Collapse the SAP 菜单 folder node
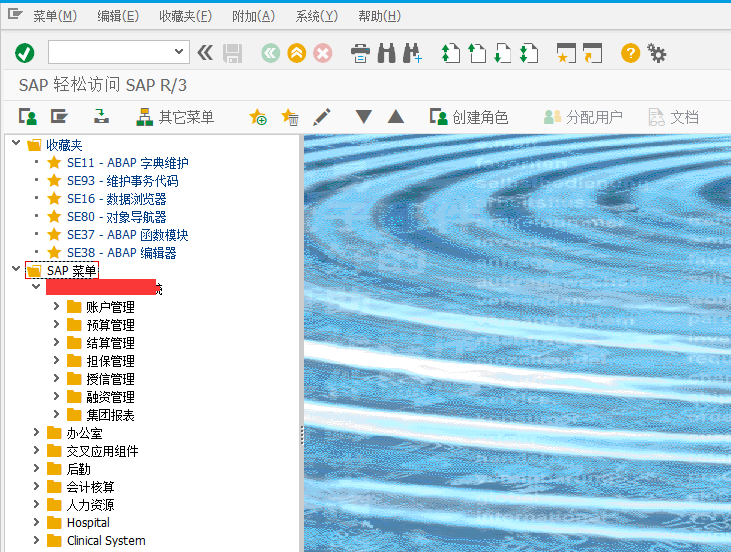Image resolution: width=731 pixels, height=552 pixels. point(16,269)
